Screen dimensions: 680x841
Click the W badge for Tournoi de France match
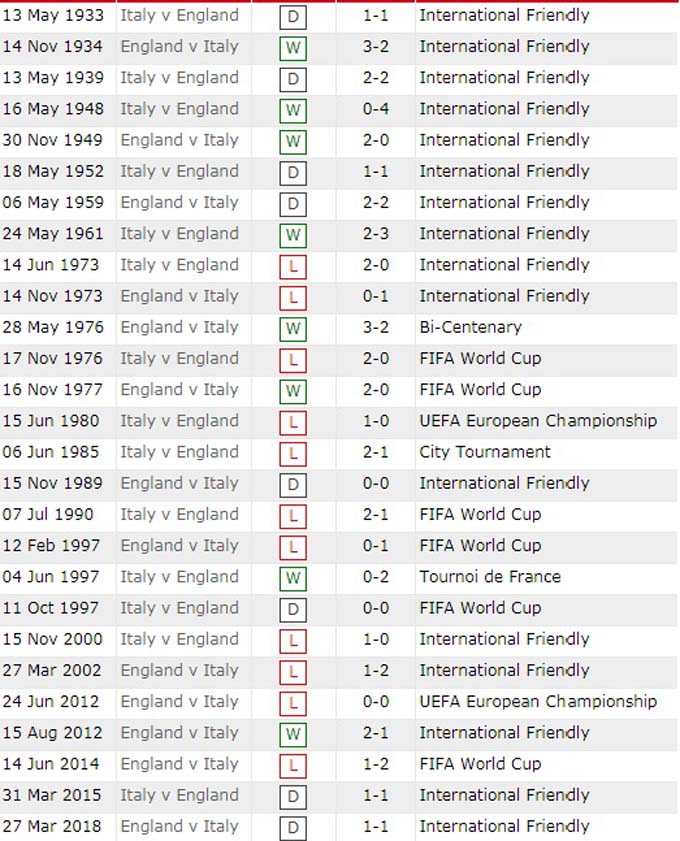click(x=293, y=578)
